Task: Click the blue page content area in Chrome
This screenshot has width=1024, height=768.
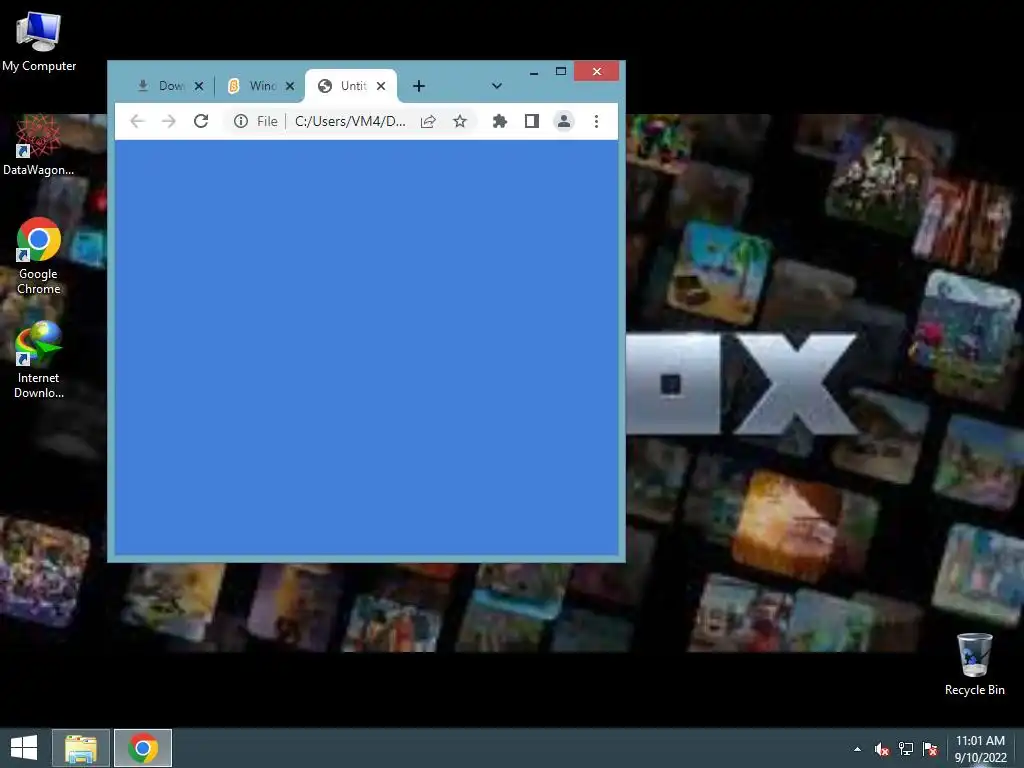Action: coord(366,347)
